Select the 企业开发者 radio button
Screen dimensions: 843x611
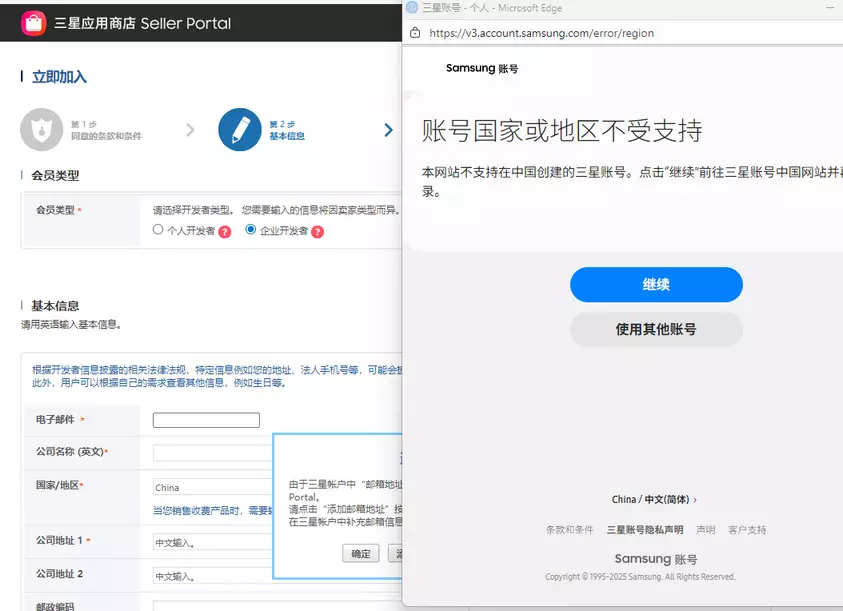[250, 230]
